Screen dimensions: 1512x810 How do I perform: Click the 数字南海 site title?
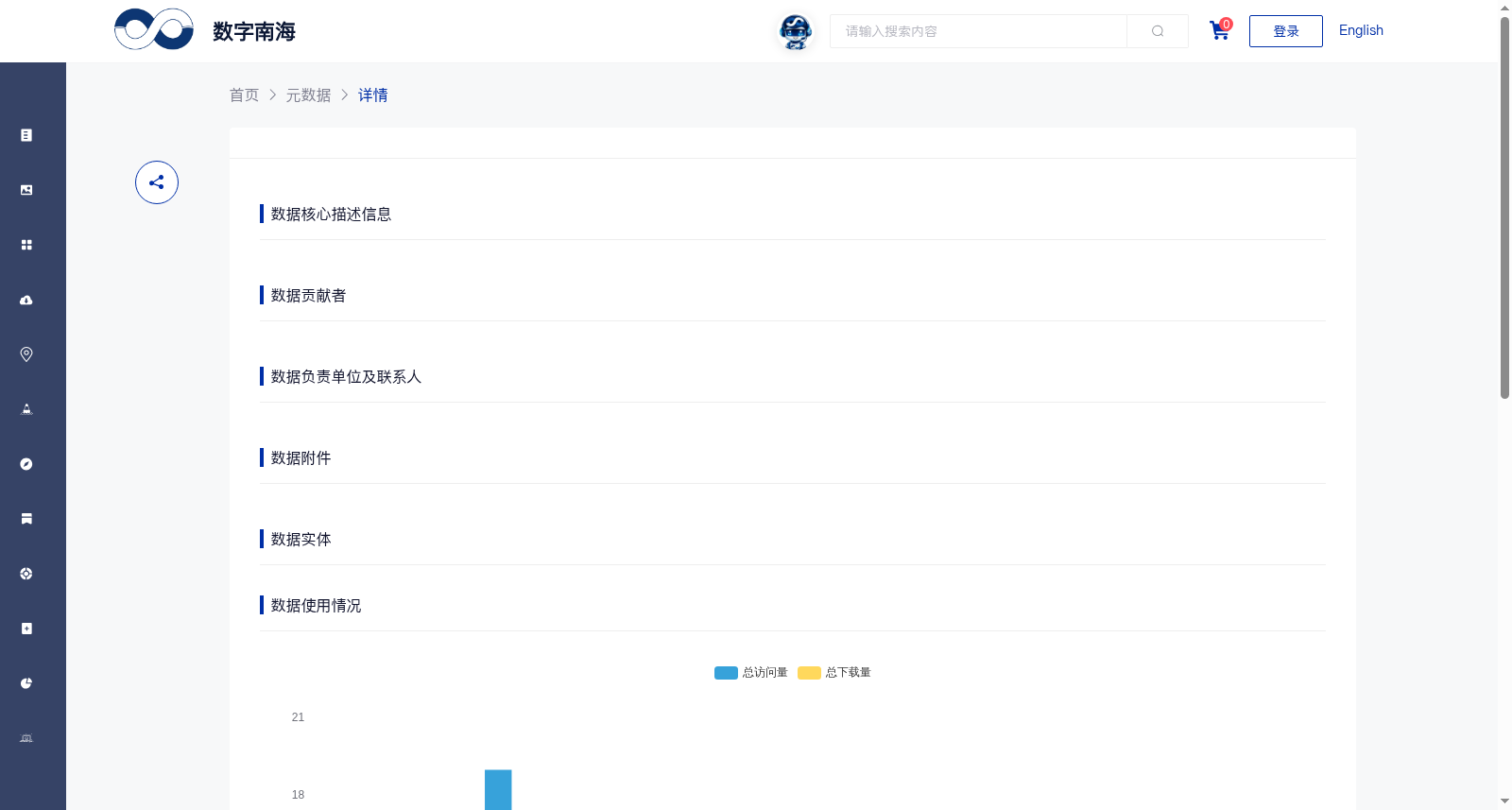click(x=254, y=31)
